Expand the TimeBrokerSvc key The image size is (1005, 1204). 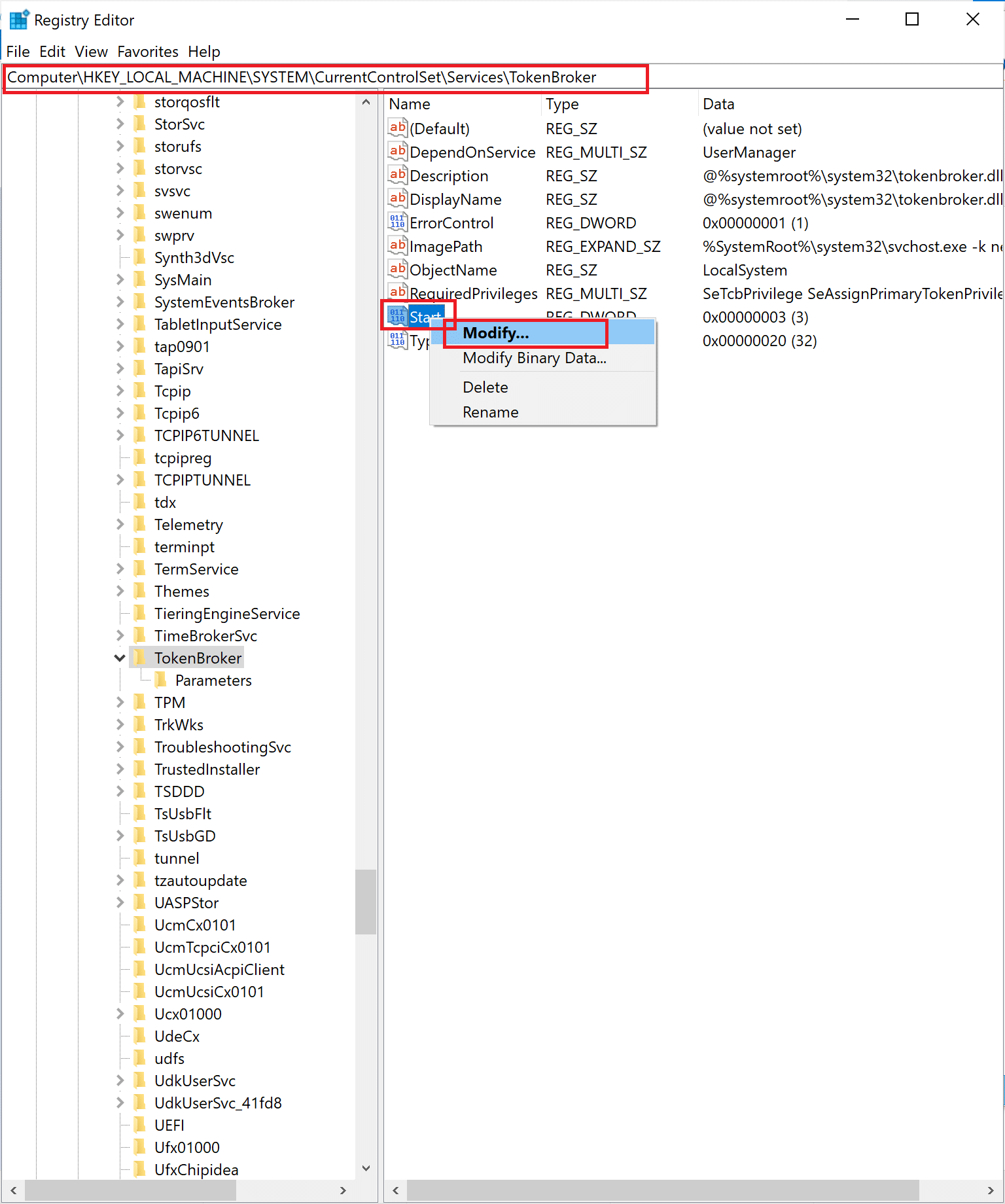pyautogui.click(x=120, y=635)
